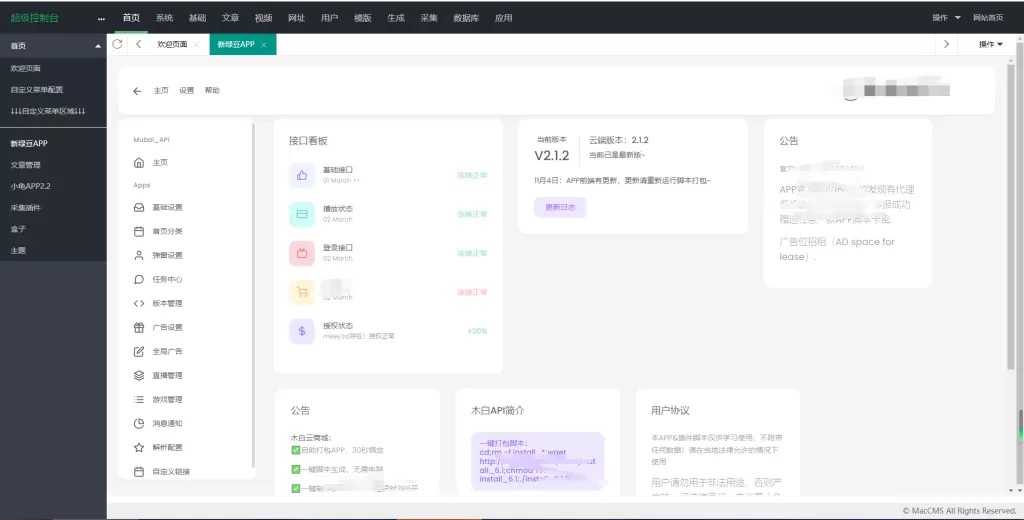Image resolution: width=1024 pixels, height=520 pixels.
Task: Open 主题 in the left sidebar
Action: (18, 250)
